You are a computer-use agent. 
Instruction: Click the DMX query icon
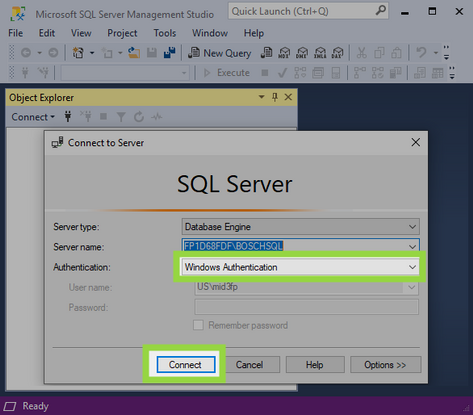tap(302, 53)
